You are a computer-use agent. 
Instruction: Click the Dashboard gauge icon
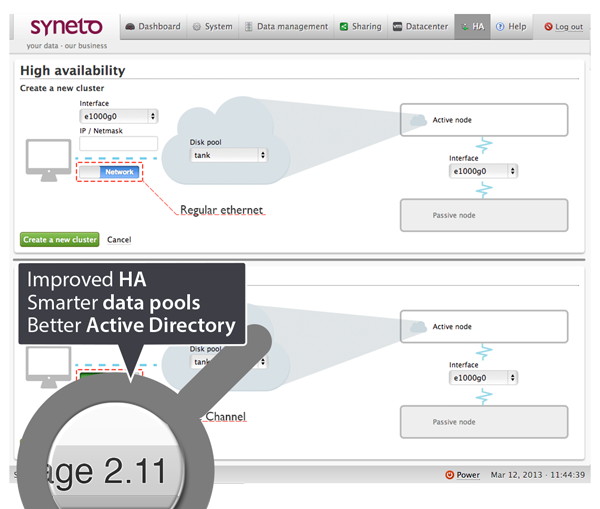click(130, 27)
